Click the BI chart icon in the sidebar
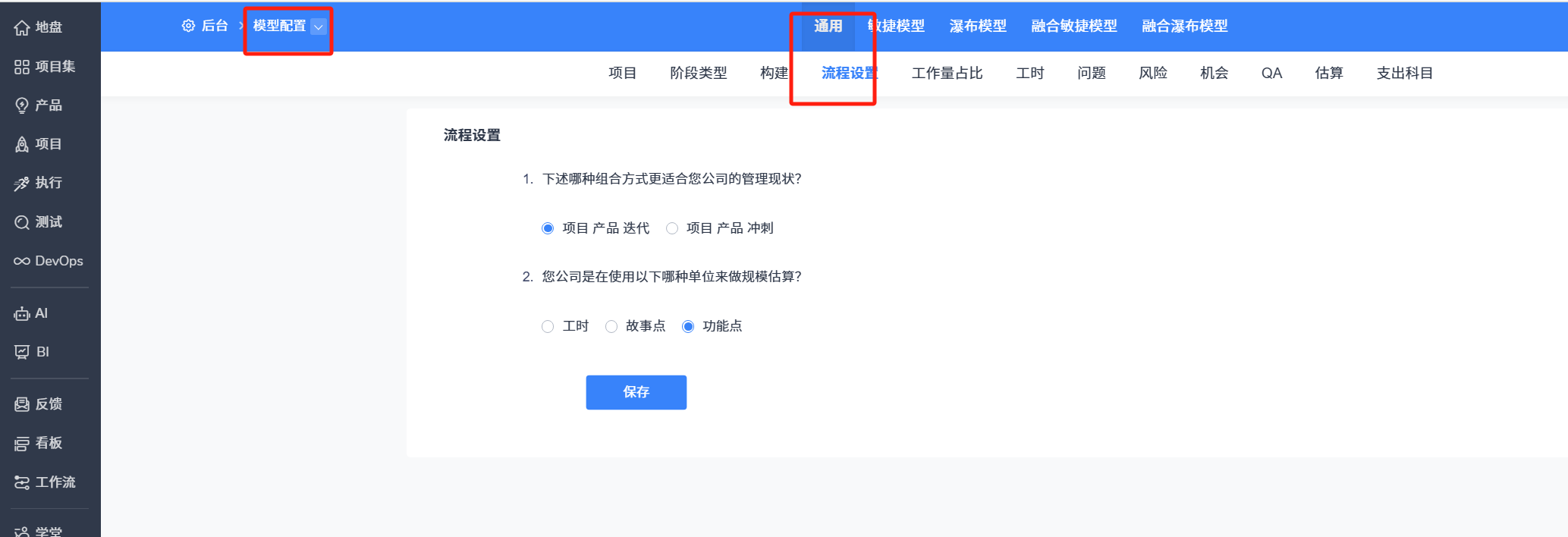The width and height of the screenshot is (1568, 537). click(x=22, y=352)
